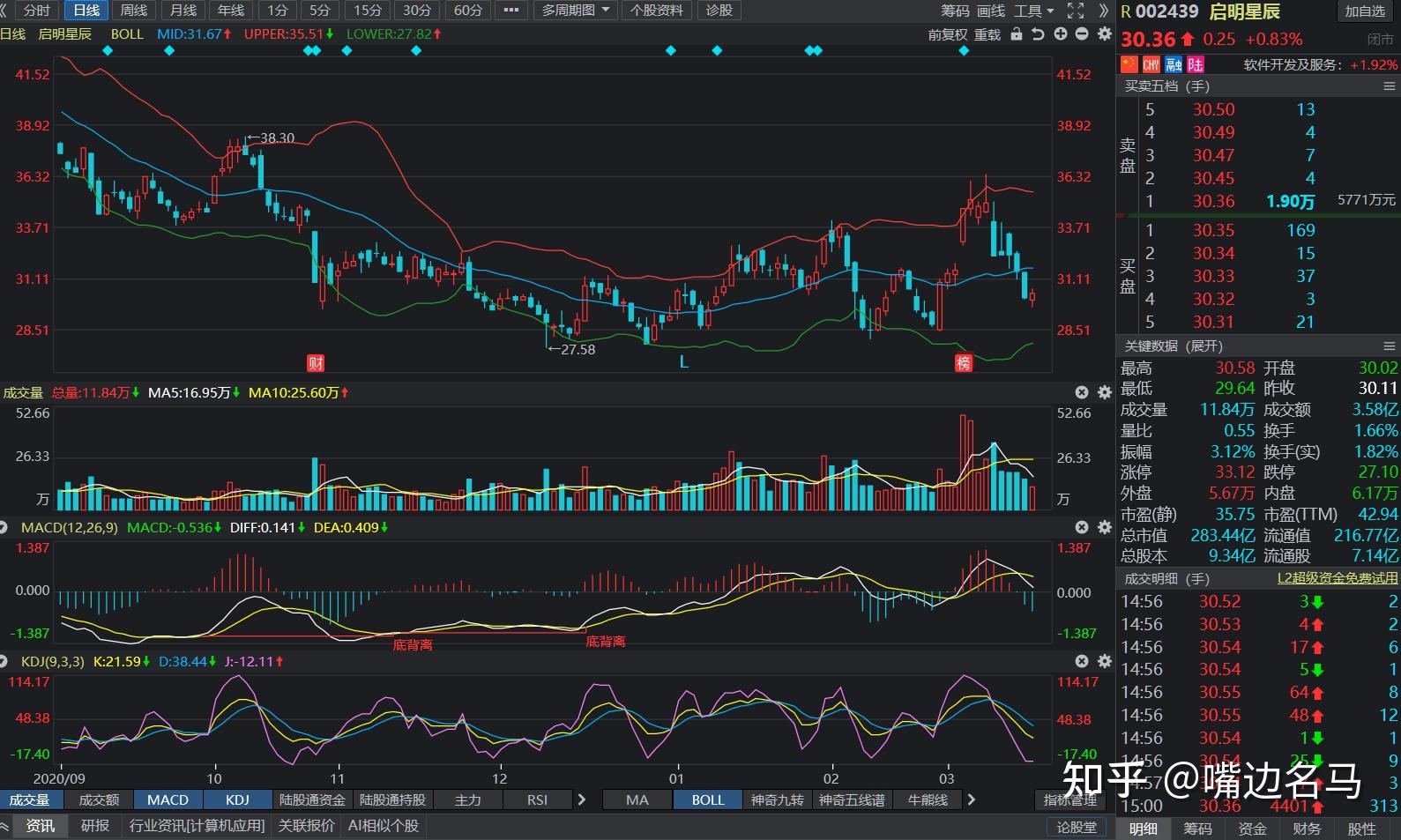
Task: Switch to the 周线 weekly tab
Action: [x=133, y=11]
